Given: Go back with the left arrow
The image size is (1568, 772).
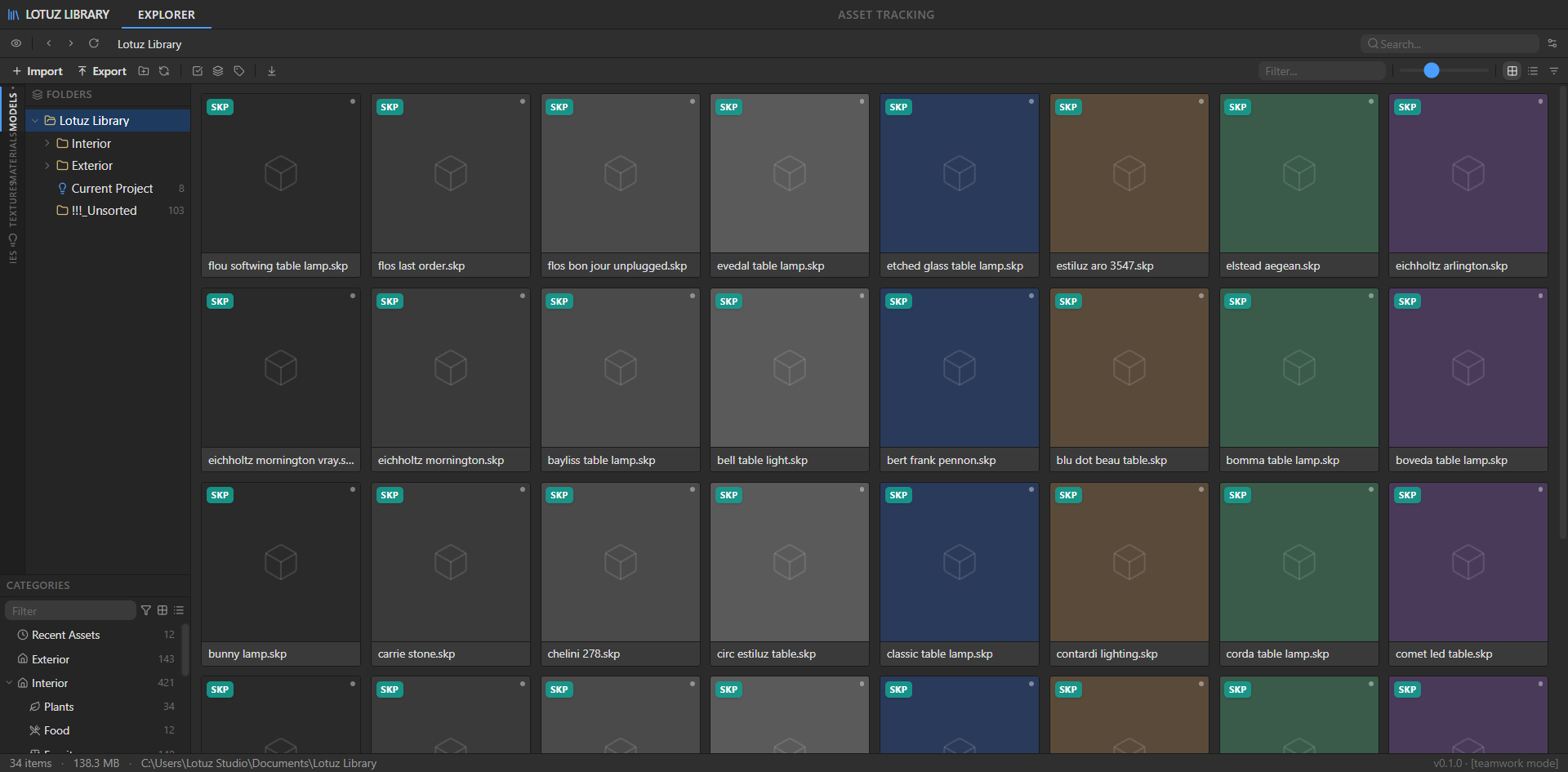Looking at the screenshot, I should click(49, 43).
